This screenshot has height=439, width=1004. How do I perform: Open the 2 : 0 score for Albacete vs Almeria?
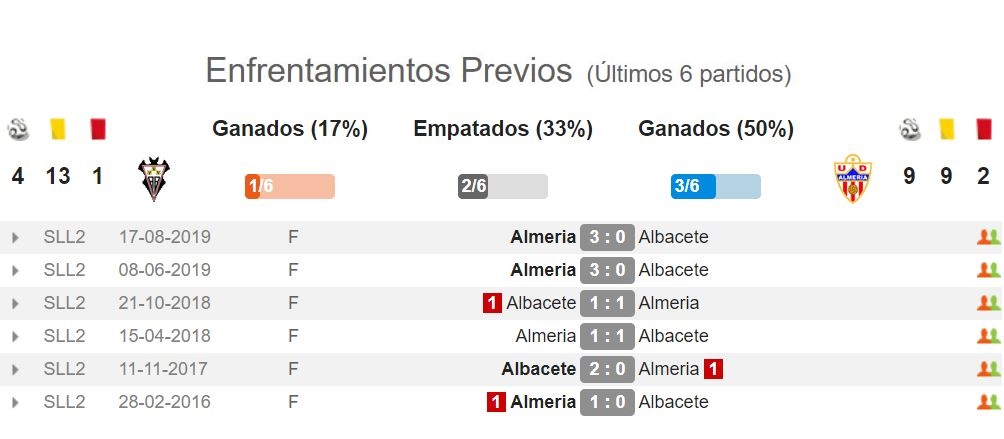(607, 369)
